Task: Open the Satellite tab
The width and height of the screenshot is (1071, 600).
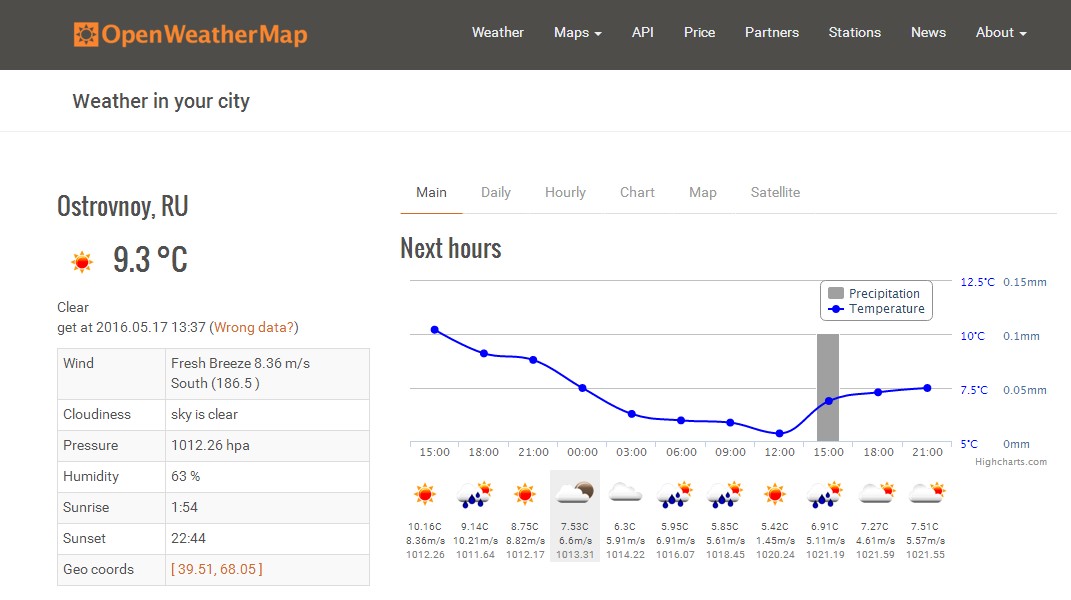Action: point(775,192)
